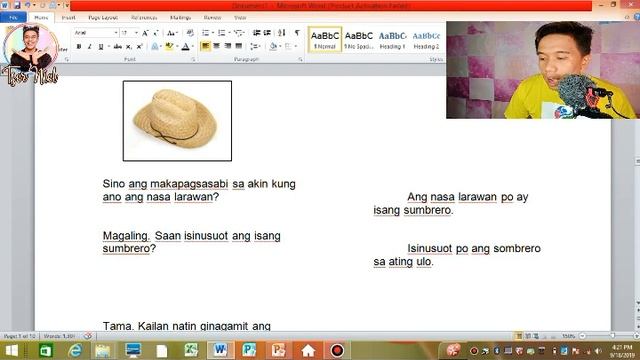Apply the Heading 1 style
The image size is (640, 360).
[392, 40]
